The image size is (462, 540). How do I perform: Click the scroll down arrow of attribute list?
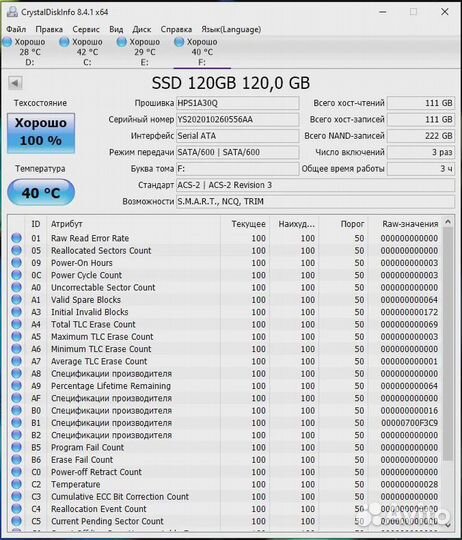[448, 525]
